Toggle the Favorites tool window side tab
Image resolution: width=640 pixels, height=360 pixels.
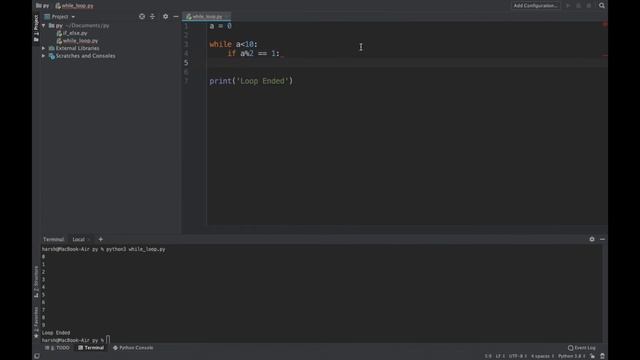click(x=36, y=322)
